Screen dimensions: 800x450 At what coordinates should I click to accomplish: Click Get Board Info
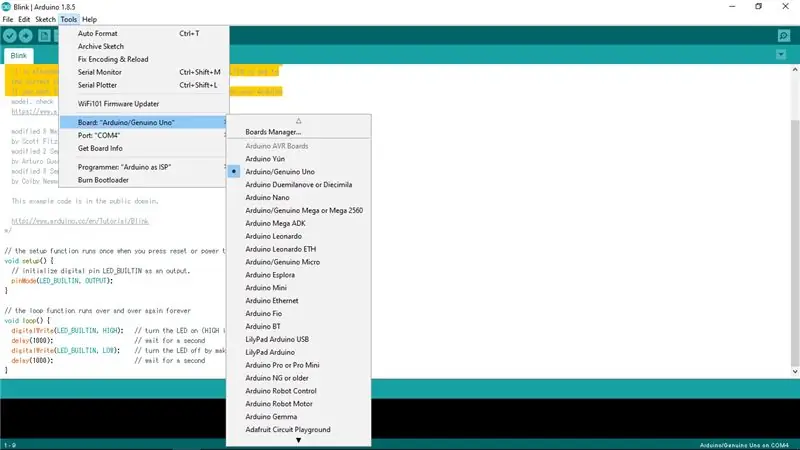pyautogui.click(x=144, y=148)
